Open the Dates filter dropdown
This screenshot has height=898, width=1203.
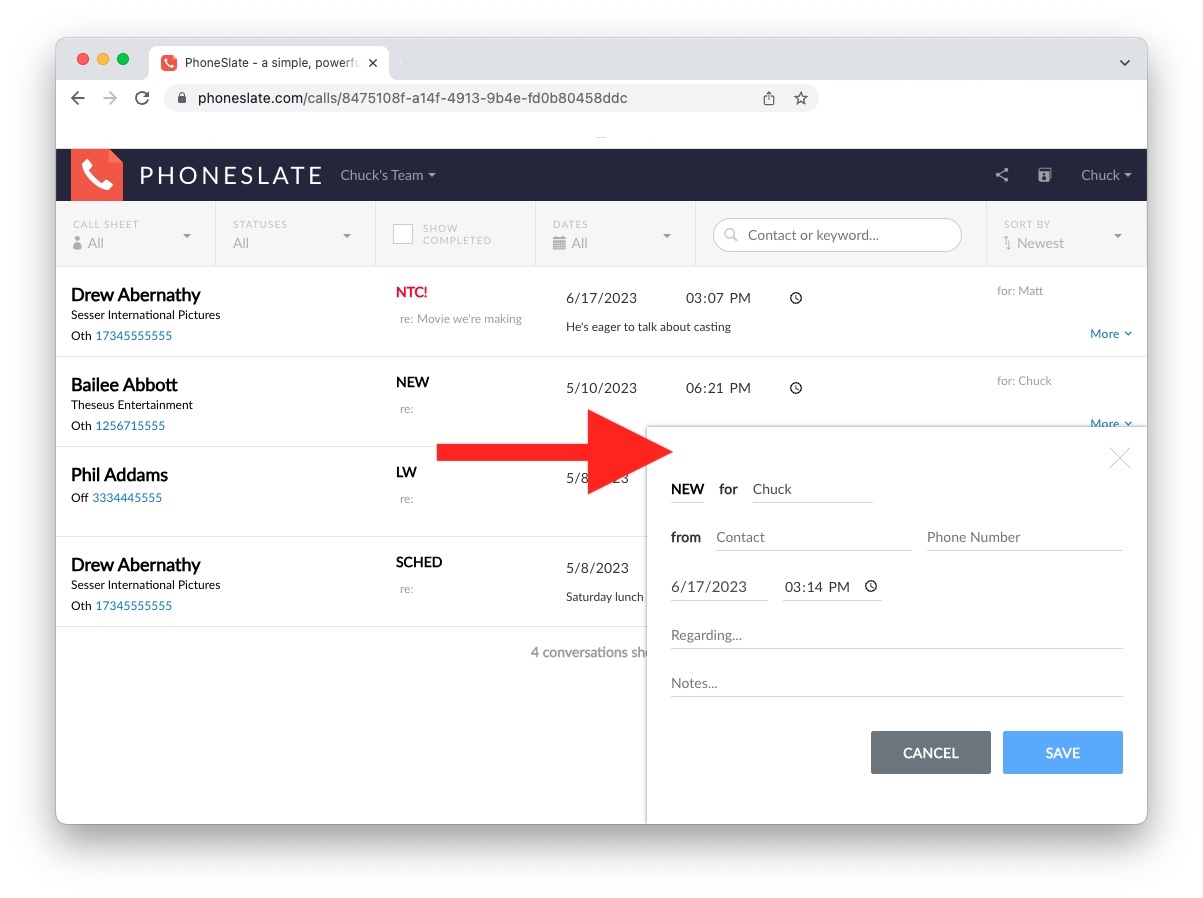(613, 235)
